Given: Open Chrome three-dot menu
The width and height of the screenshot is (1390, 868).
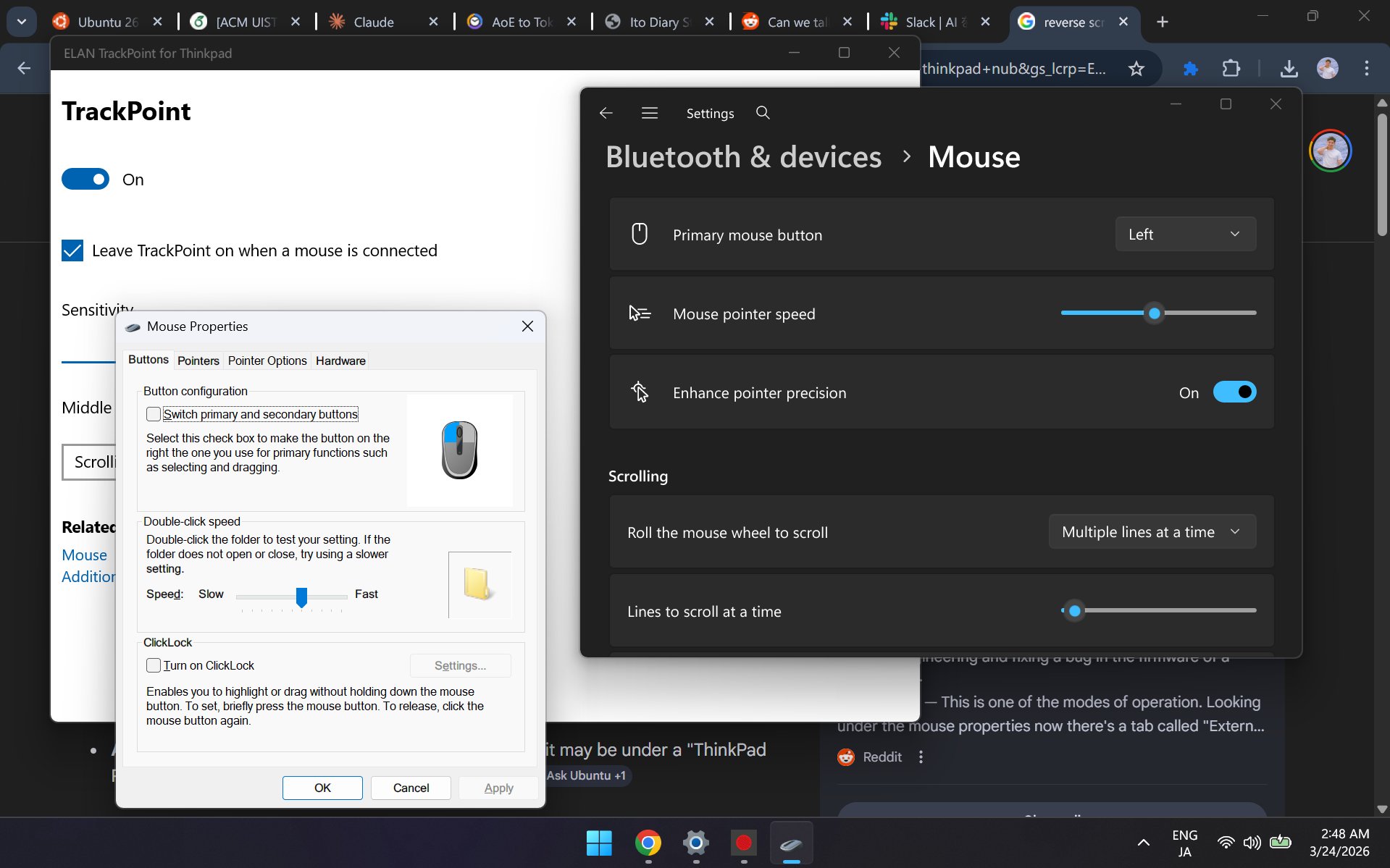Looking at the screenshot, I should tap(1367, 69).
